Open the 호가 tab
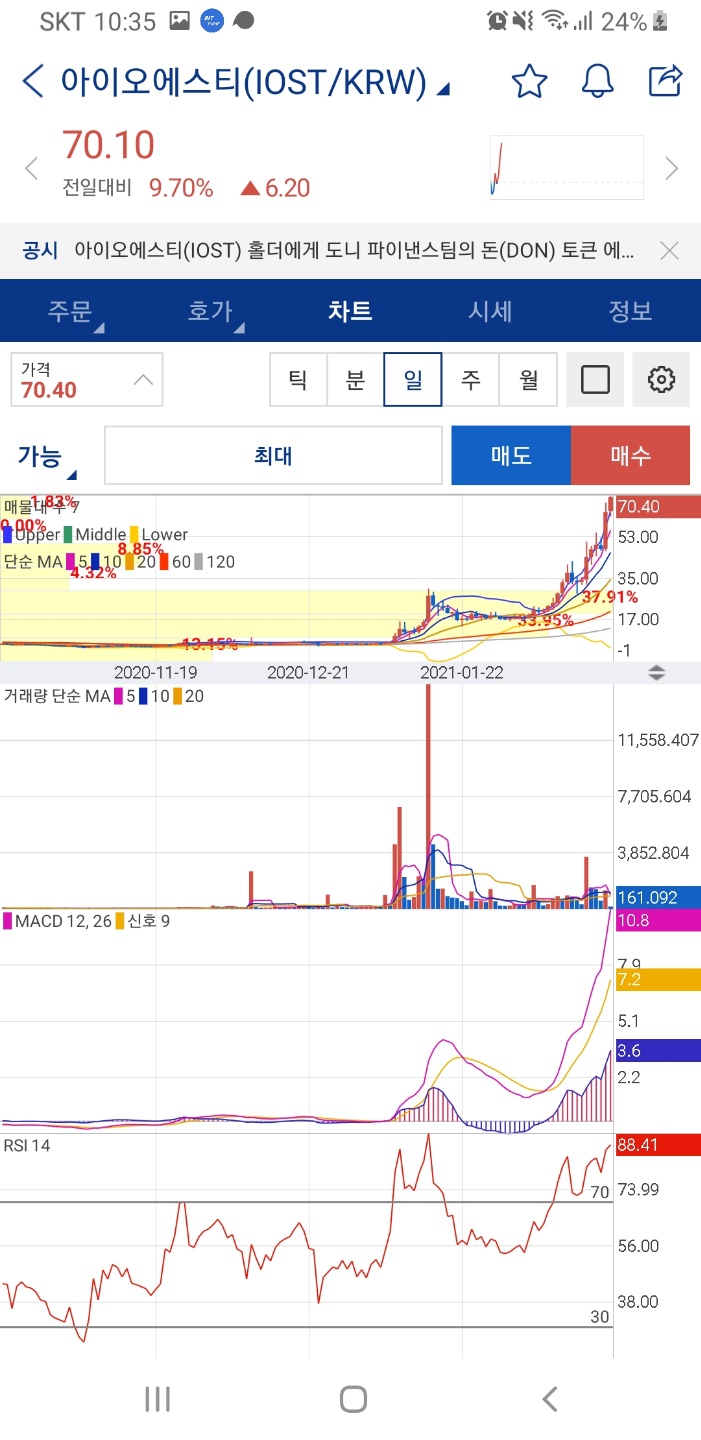The height and width of the screenshot is (1440, 701). pyautogui.click(x=210, y=311)
